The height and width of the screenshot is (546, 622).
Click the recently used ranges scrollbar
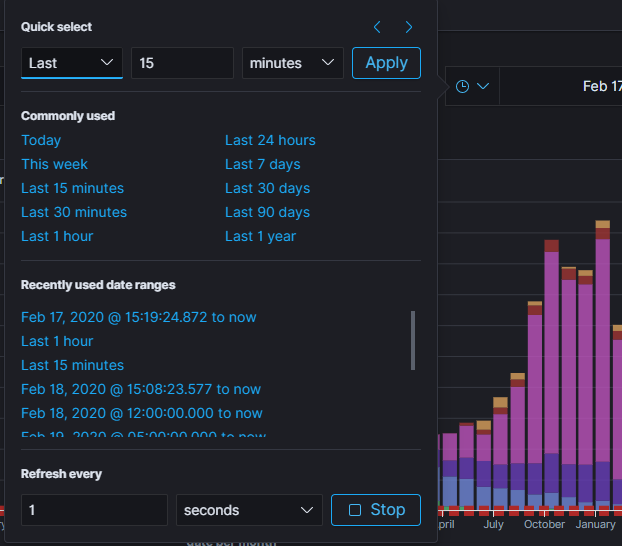(413, 340)
